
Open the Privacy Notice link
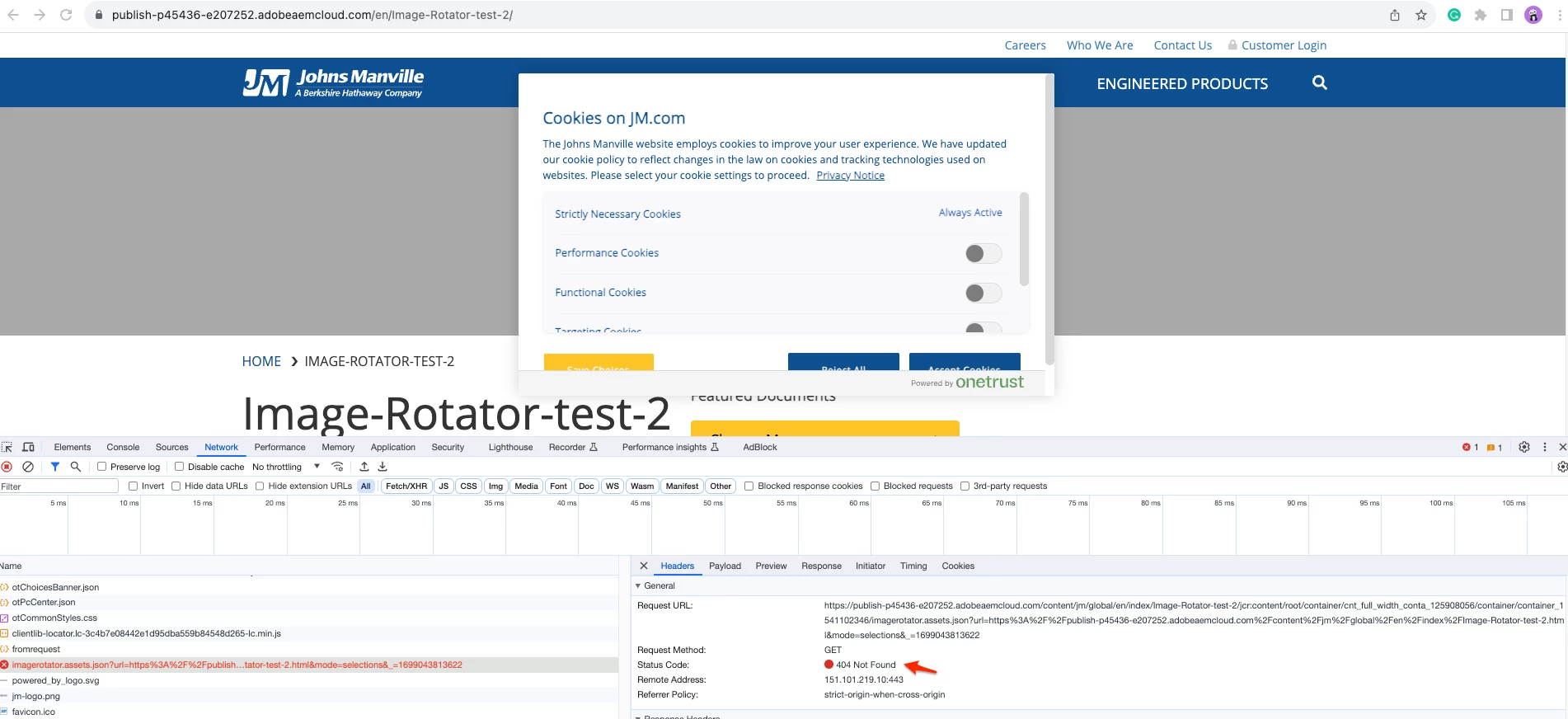tap(850, 176)
